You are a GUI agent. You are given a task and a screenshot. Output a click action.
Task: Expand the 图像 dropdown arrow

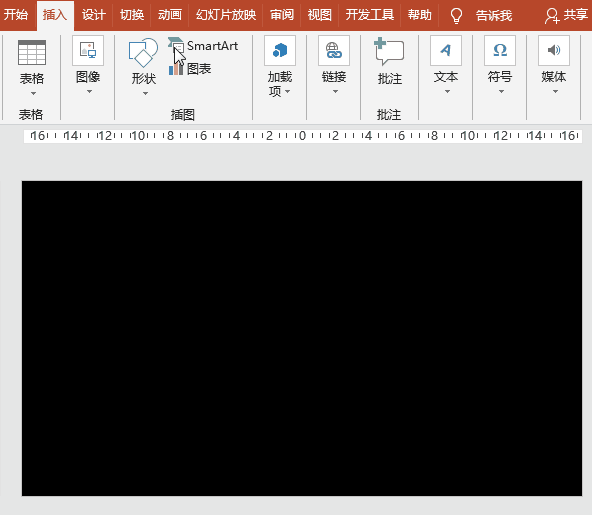click(89, 91)
